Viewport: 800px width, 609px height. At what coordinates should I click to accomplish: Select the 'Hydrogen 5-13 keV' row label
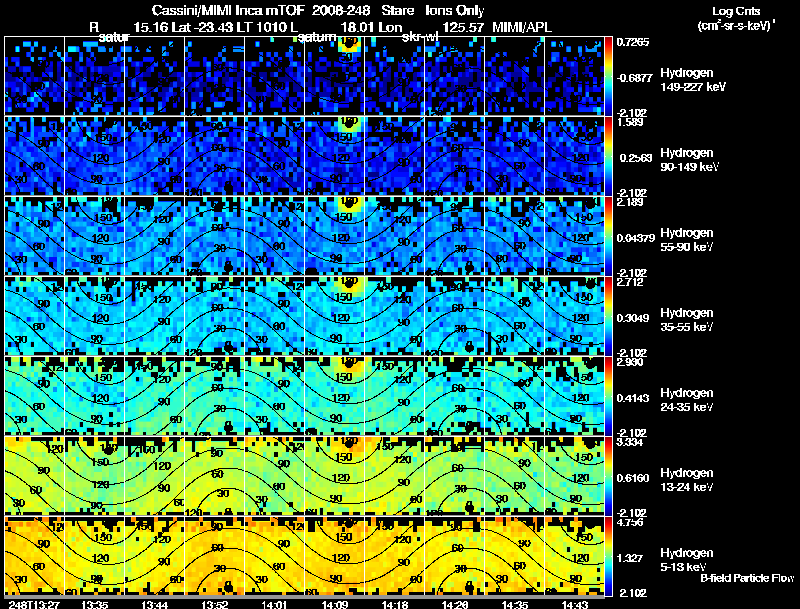coord(687,560)
